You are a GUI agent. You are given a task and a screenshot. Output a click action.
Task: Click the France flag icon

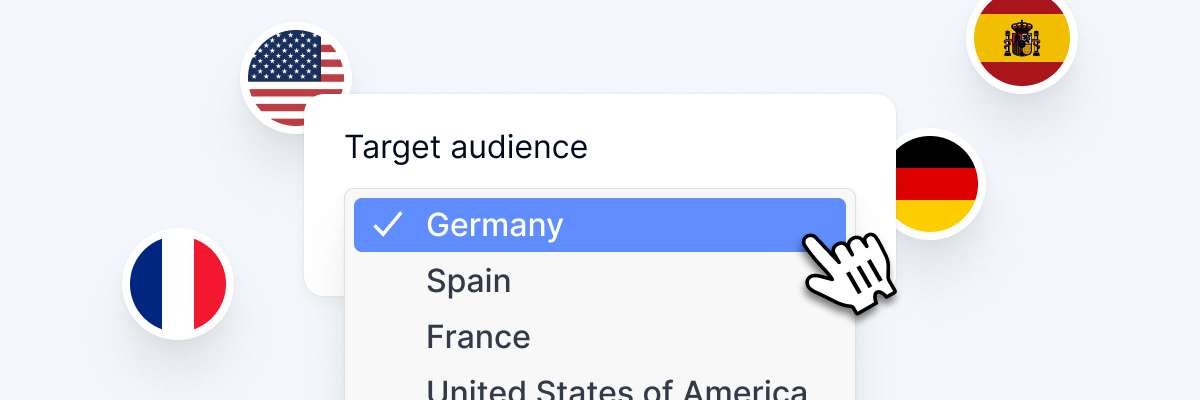[178, 284]
